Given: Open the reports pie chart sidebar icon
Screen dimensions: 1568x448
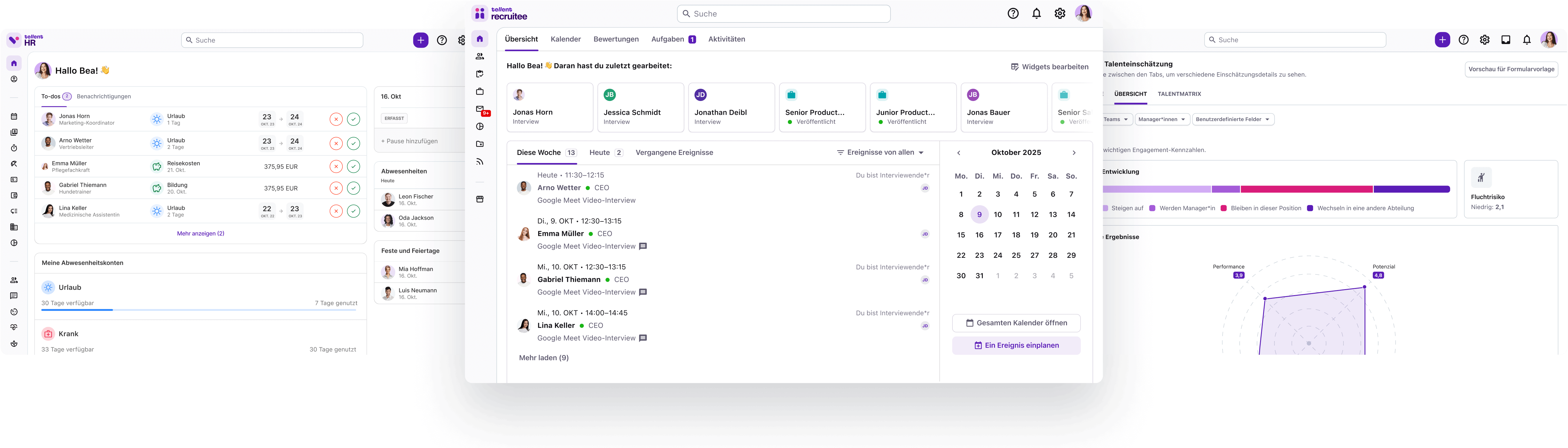Looking at the screenshot, I should [480, 126].
